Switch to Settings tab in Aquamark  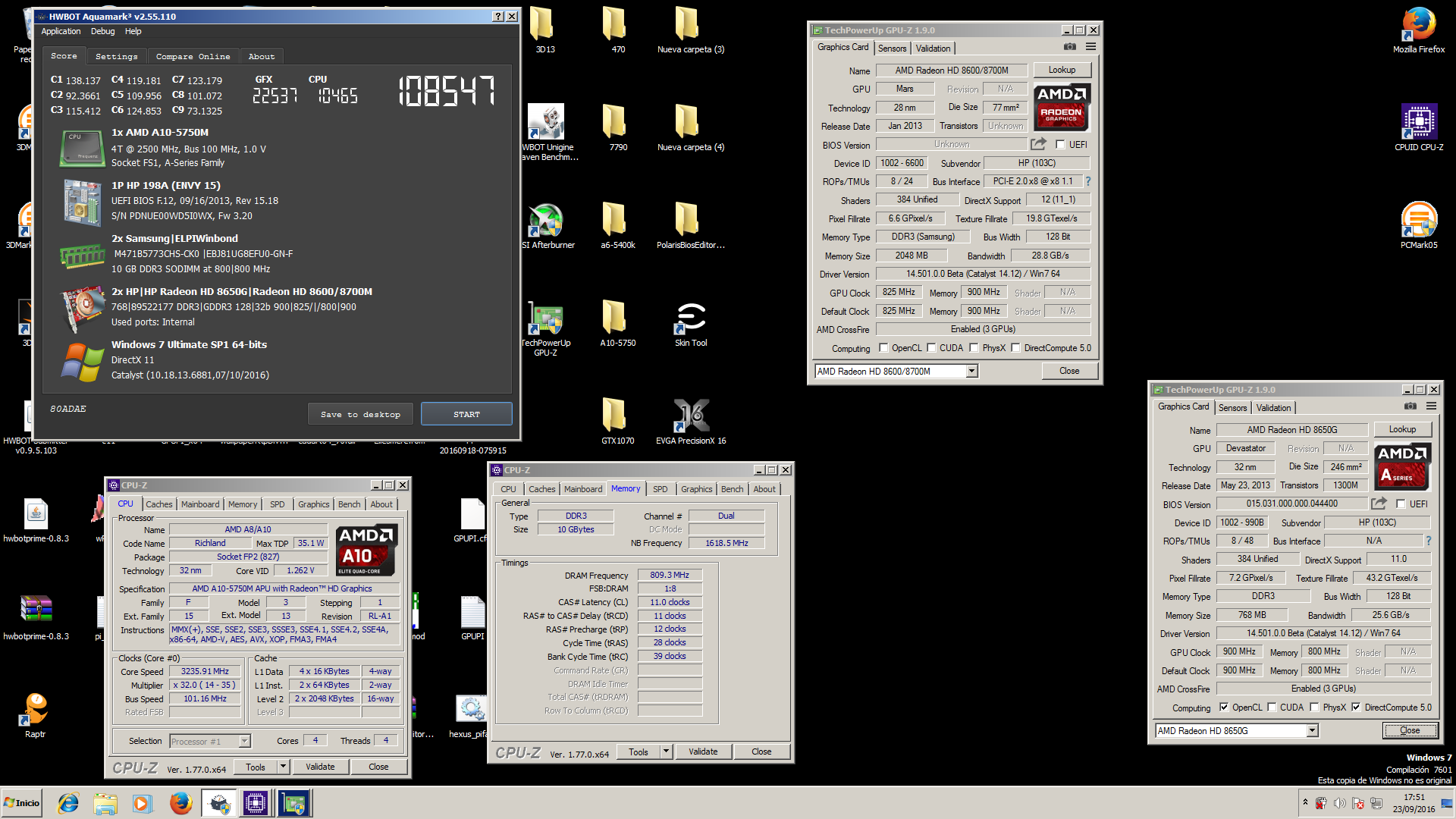coord(116,56)
